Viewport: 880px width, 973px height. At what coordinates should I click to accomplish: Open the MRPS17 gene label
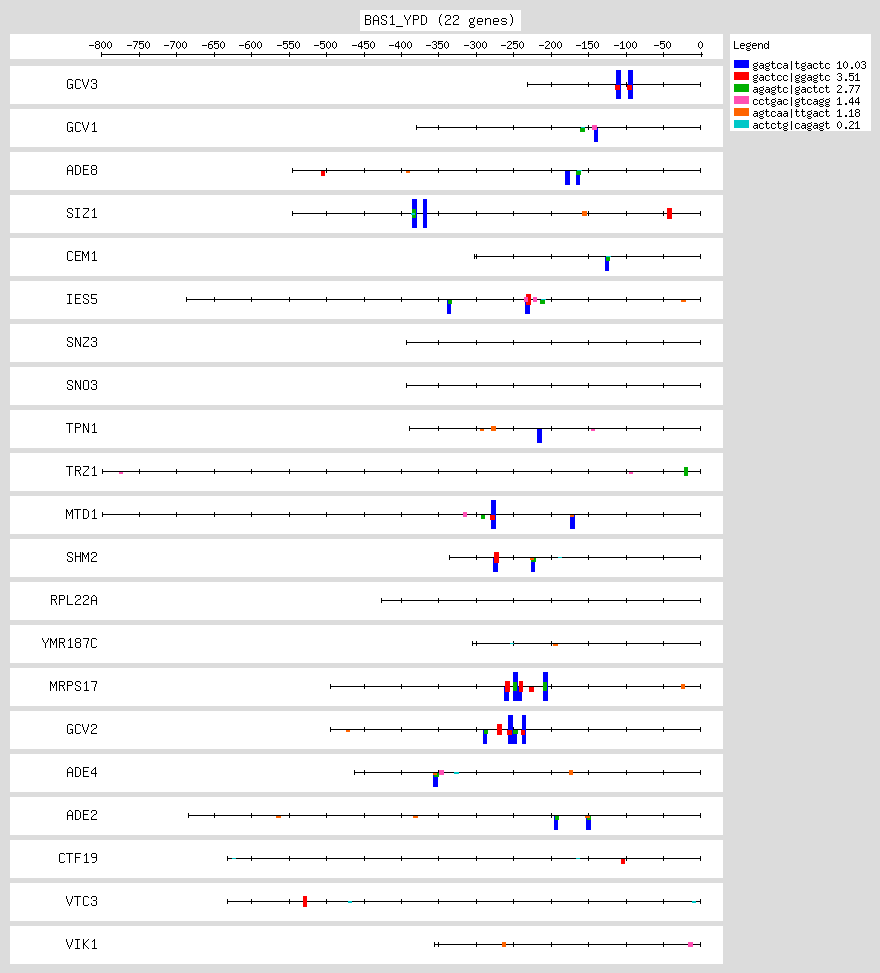coord(75,687)
